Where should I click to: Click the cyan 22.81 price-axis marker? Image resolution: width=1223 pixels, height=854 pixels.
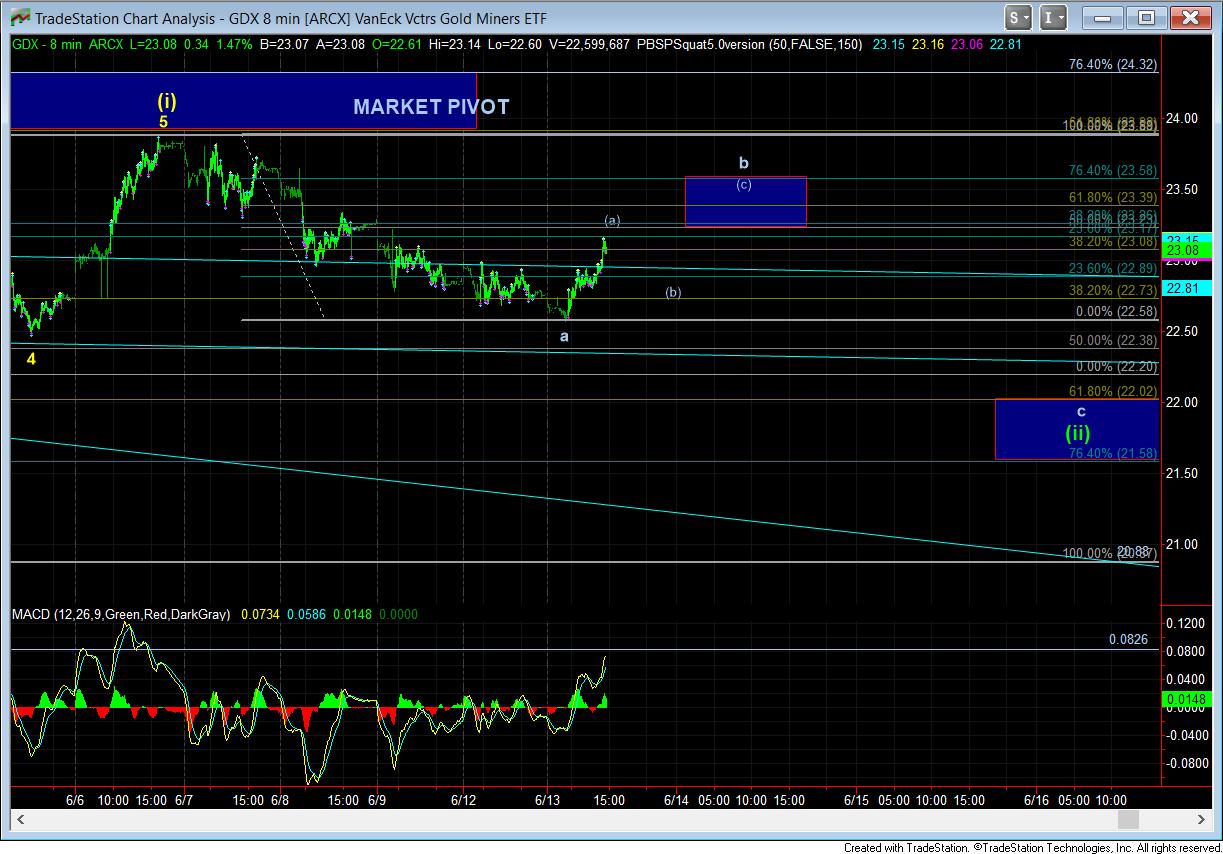click(x=1185, y=288)
